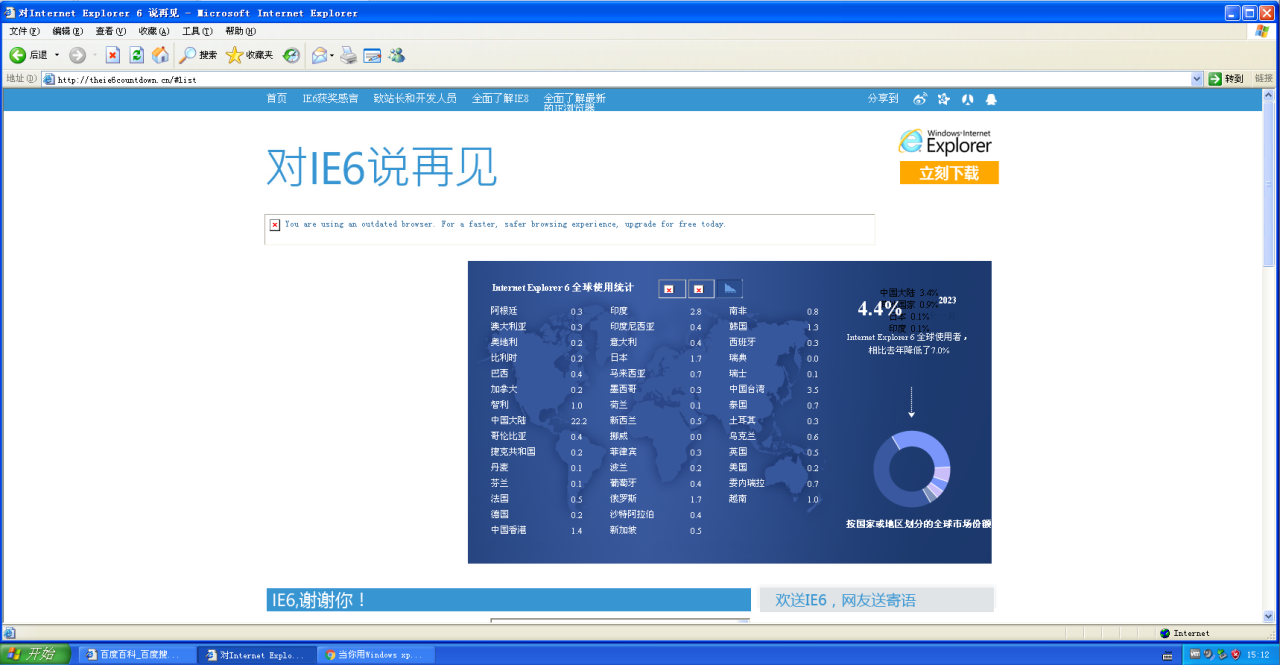Open the Back button history dropdown
The image size is (1280, 665).
point(56,55)
